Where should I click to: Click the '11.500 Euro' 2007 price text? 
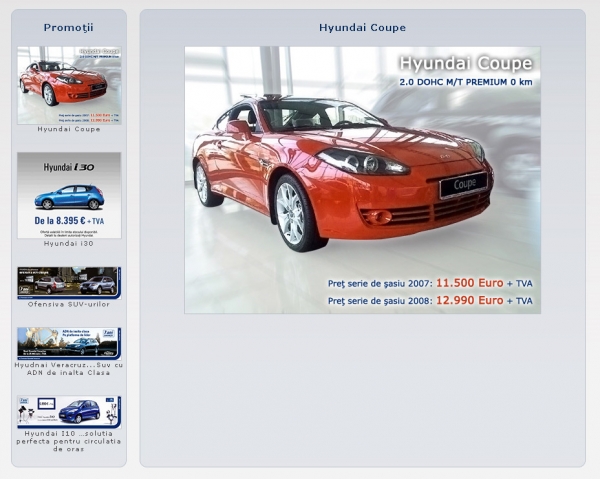tap(470, 283)
